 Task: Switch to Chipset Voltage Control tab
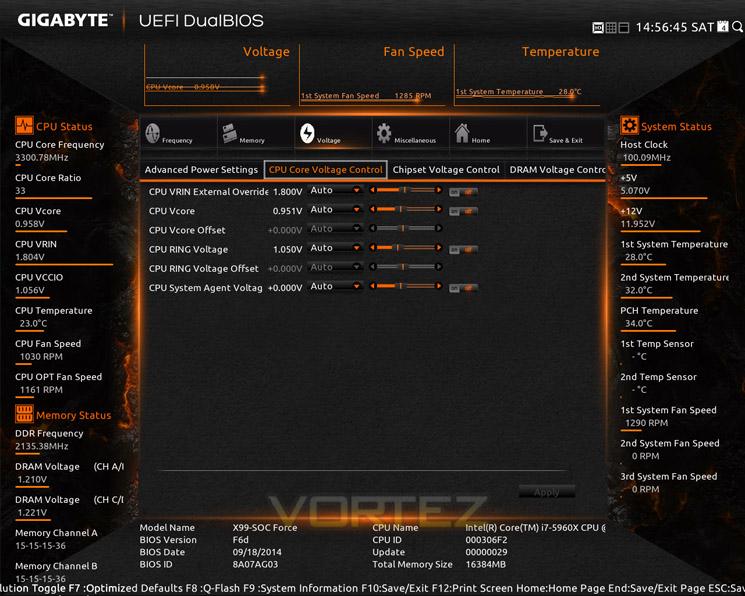point(446,170)
